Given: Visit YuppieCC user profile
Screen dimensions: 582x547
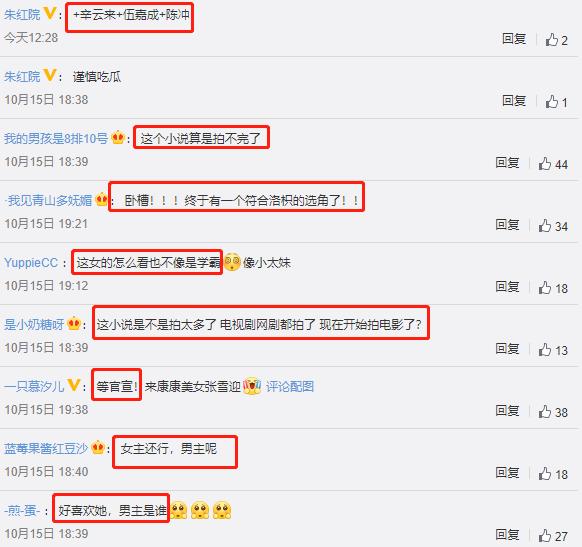Looking at the screenshot, I should tap(31, 263).
